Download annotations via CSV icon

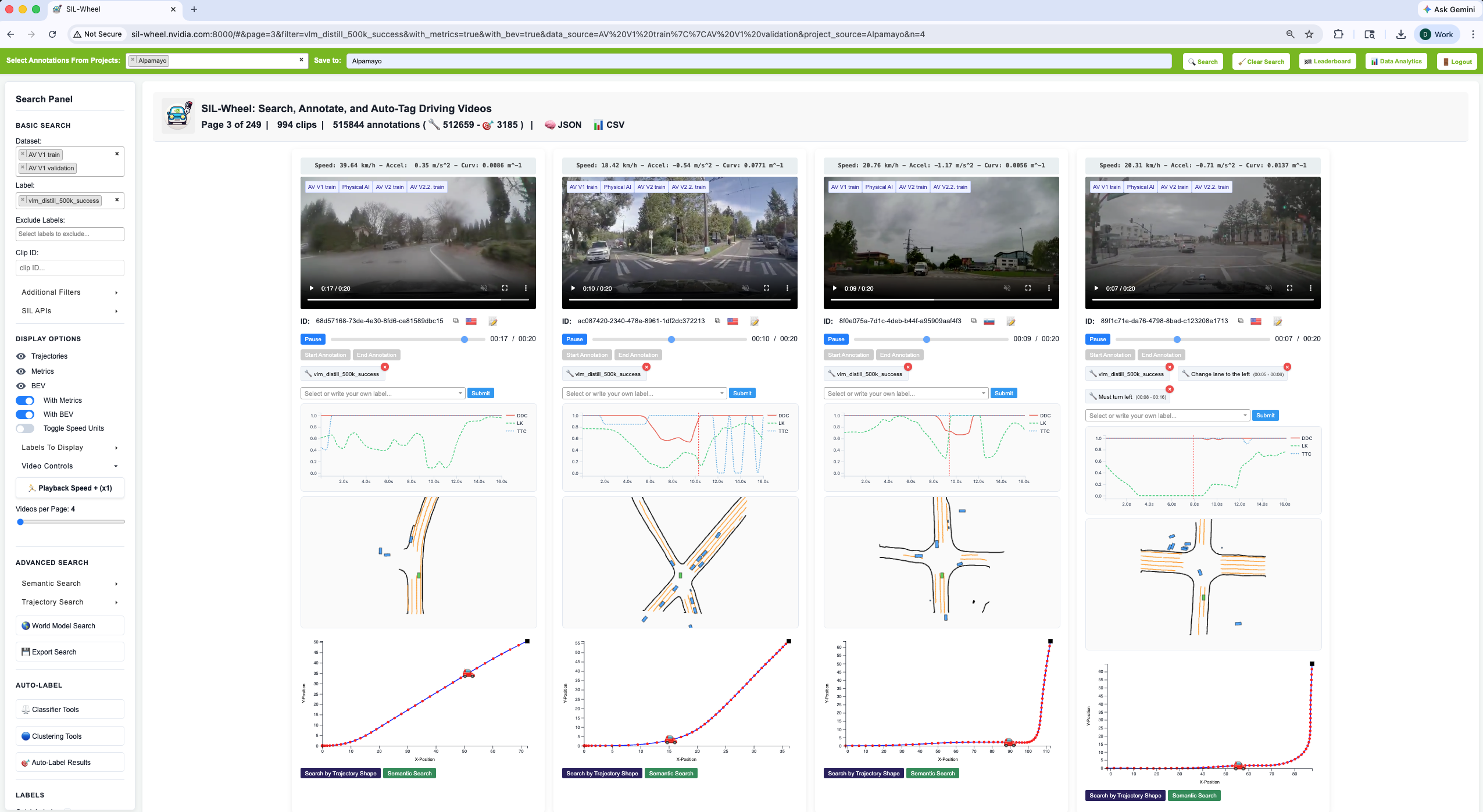[609, 125]
